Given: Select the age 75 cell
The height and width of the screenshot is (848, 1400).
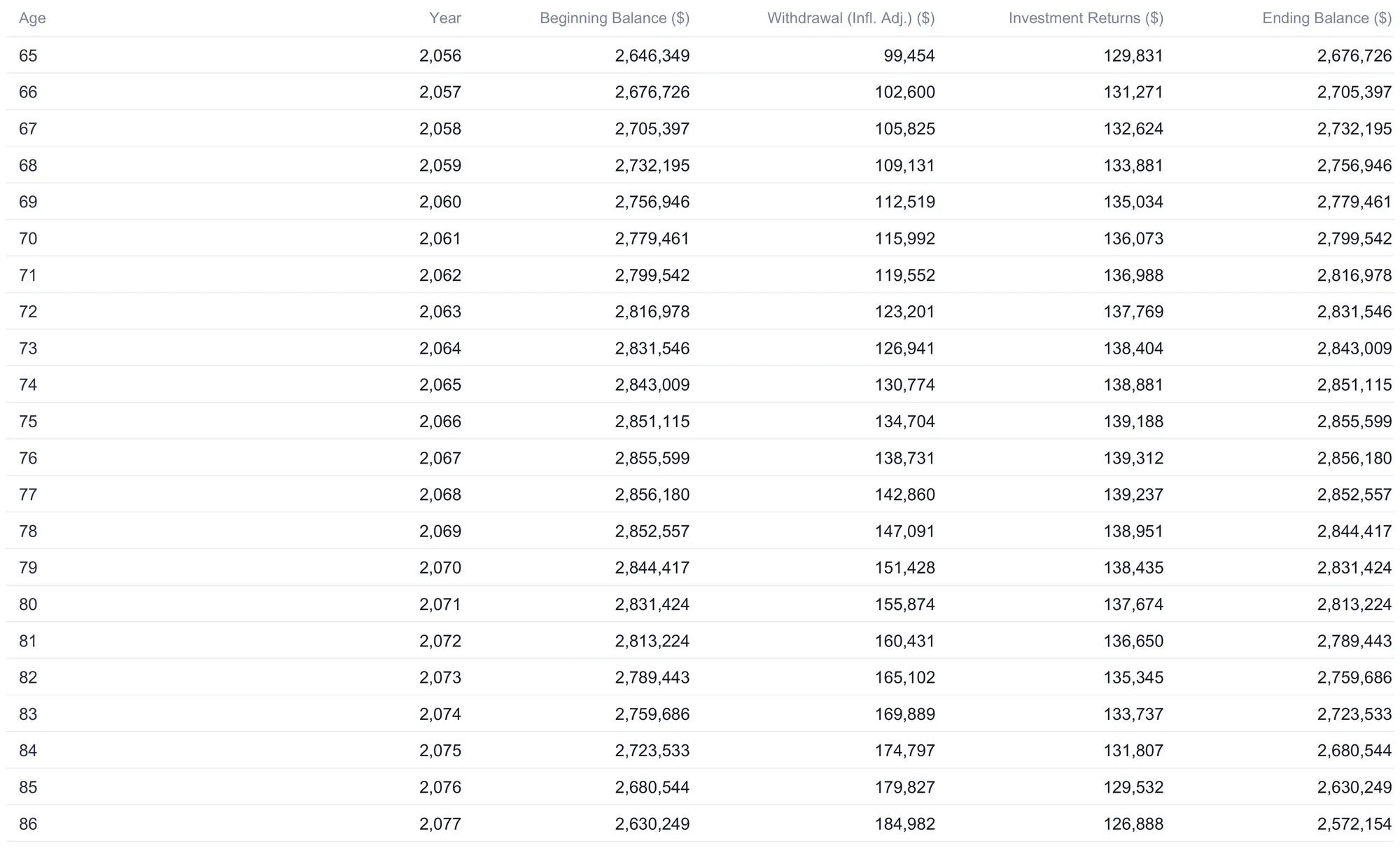Looking at the screenshot, I should pos(28,422).
